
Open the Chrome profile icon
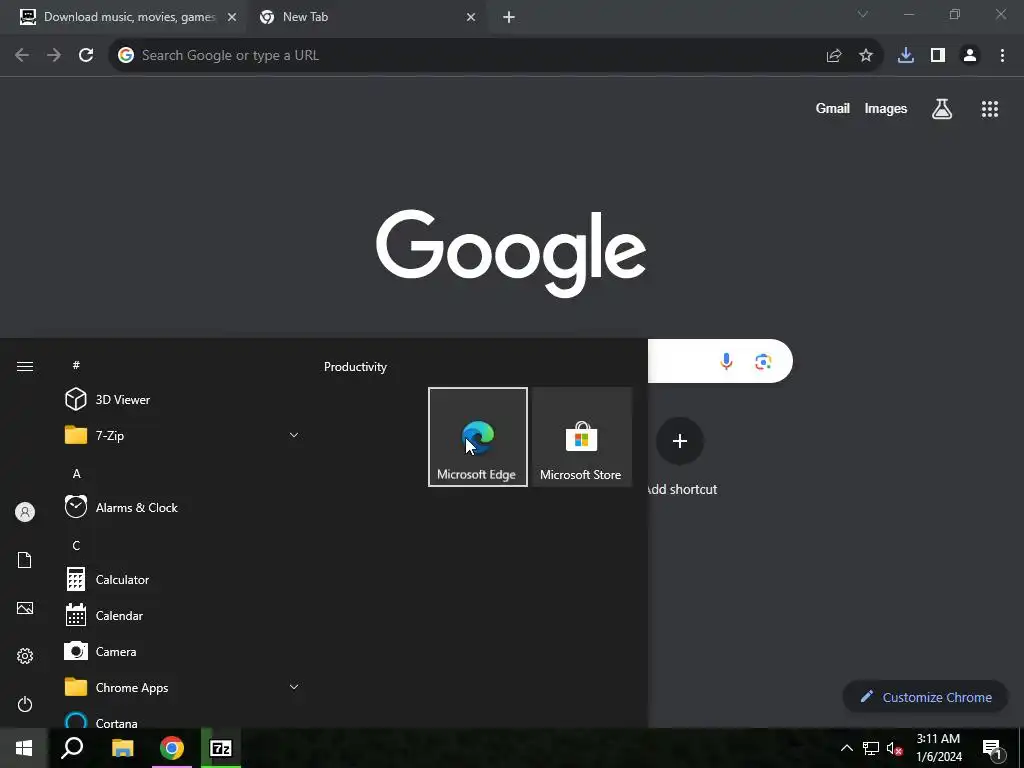pyautogui.click(x=970, y=56)
